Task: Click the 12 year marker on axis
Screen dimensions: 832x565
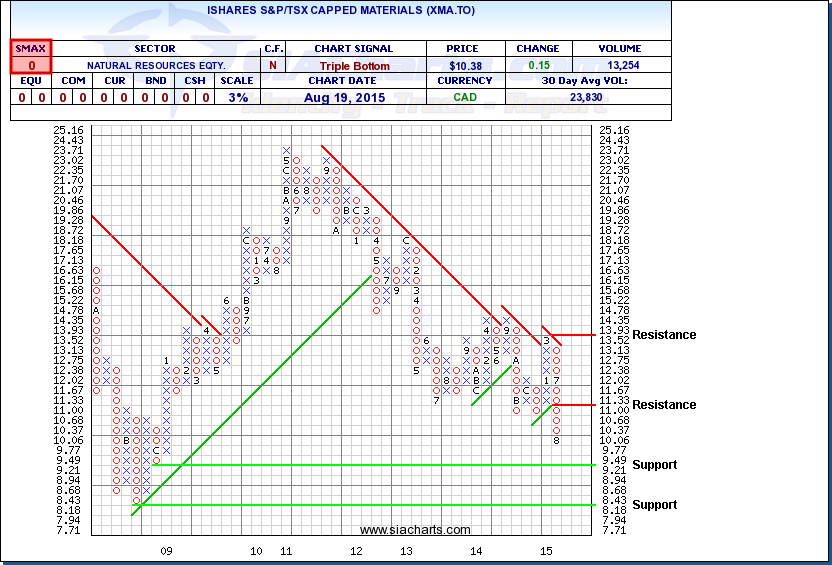Action: (x=356, y=551)
